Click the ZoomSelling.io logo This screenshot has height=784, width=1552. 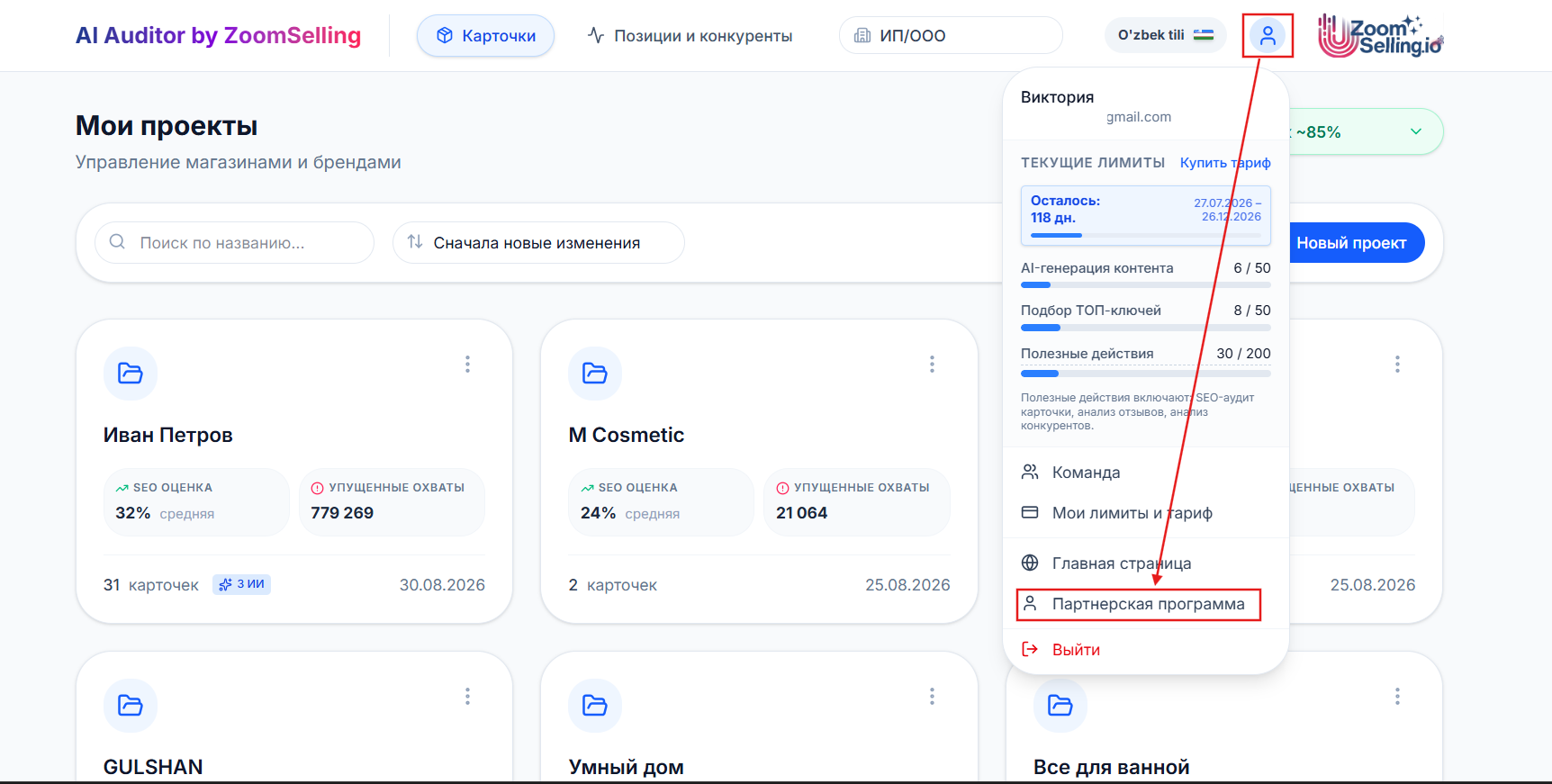tap(1381, 36)
